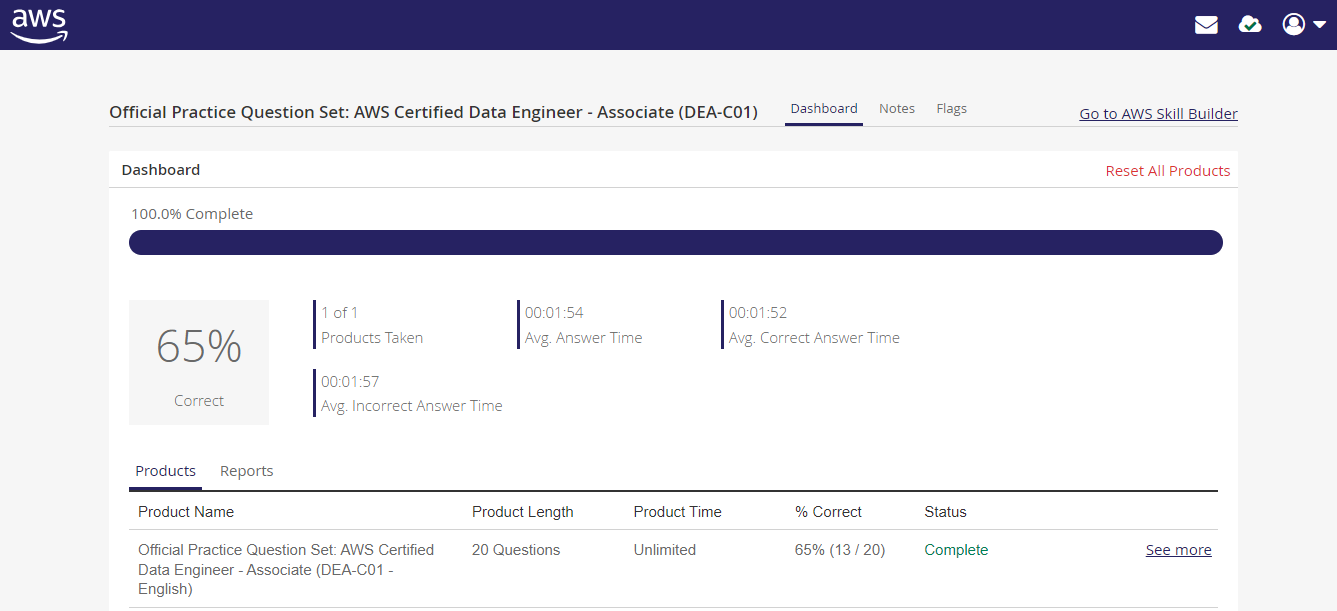The height and width of the screenshot is (611, 1337).
Task: Click the user profile avatar icon
Action: [1294, 25]
